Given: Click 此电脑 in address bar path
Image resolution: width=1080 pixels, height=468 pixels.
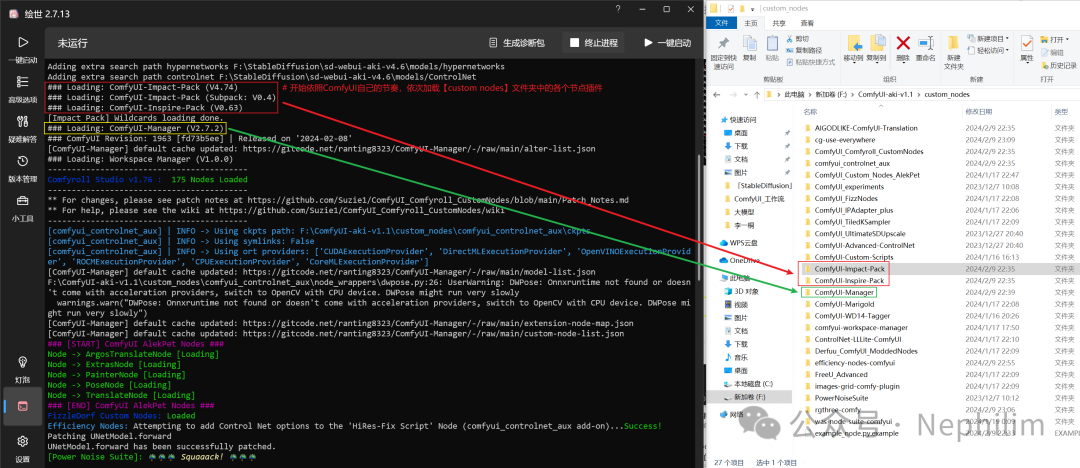Looking at the screenshot, I should tap(794, 94).
